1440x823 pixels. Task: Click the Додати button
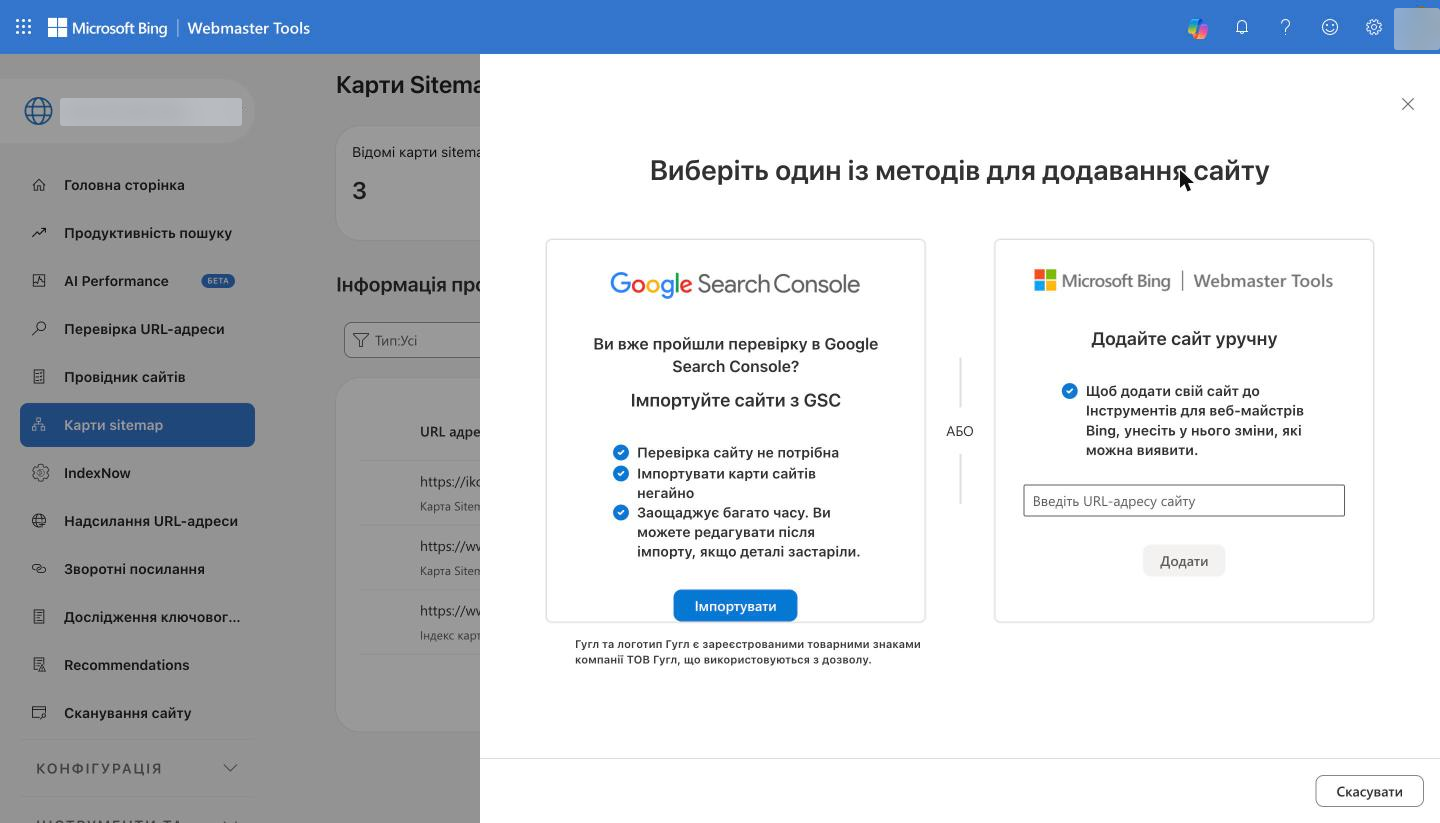click(x=1184, y=561)
